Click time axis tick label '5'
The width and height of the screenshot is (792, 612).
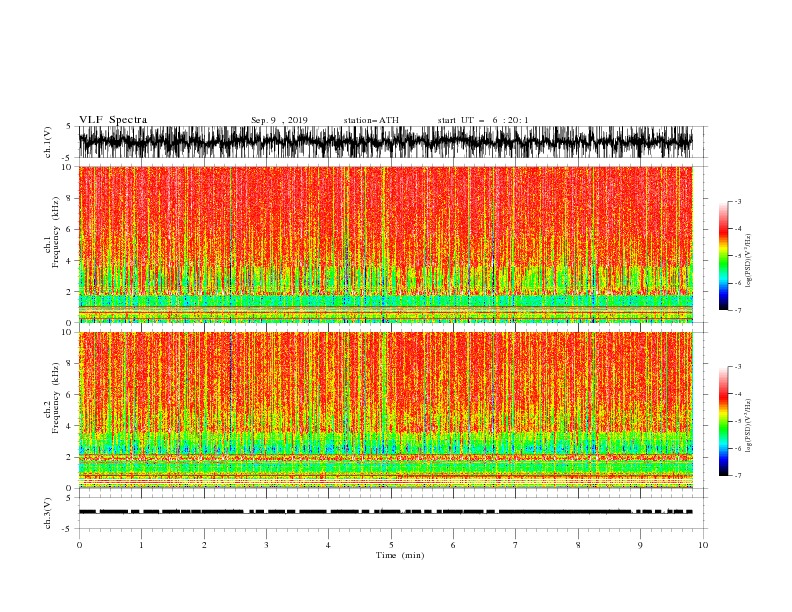click(x=391, y=545)
